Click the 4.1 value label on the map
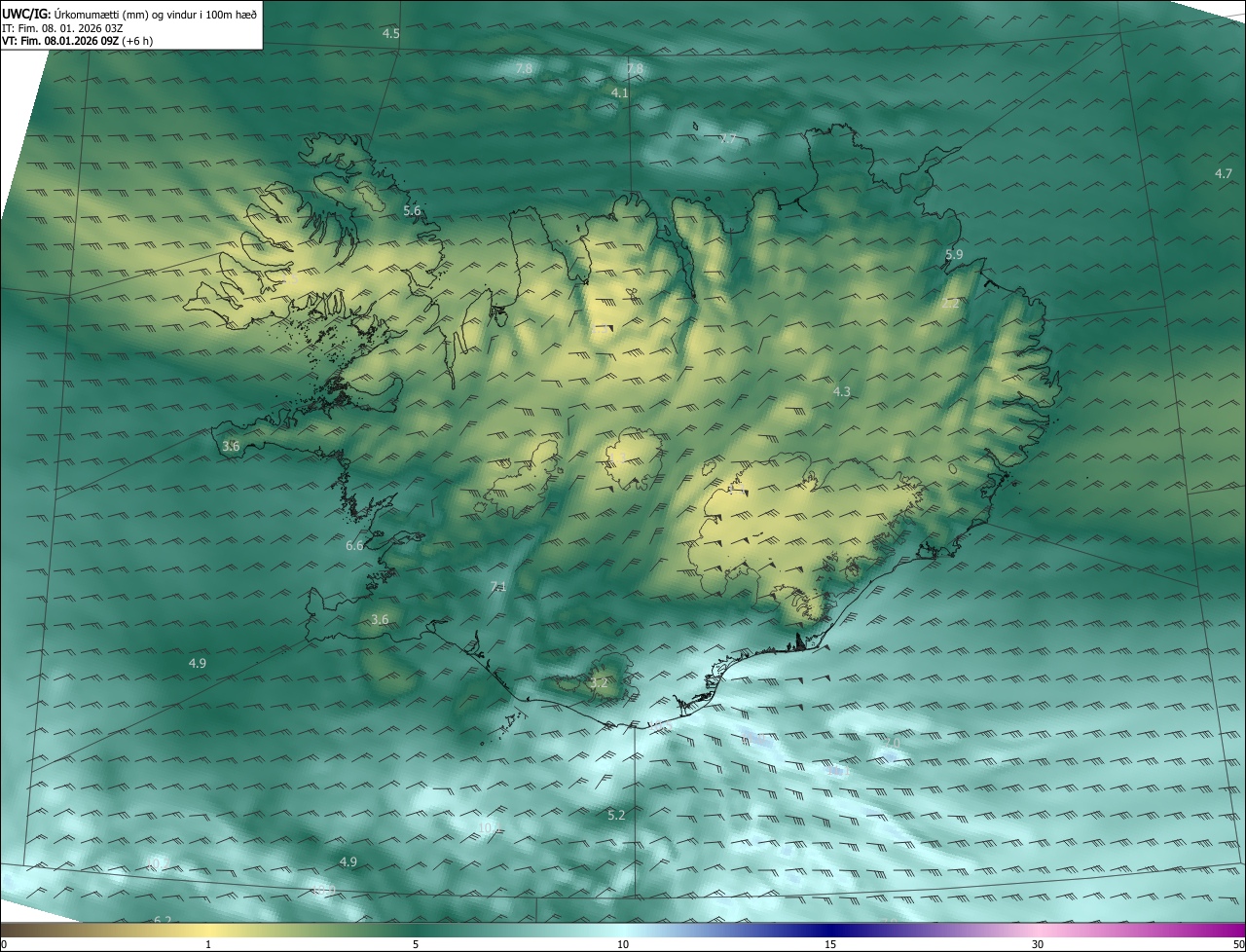This screenshot has width=1246, height=952. click(620, 92)
